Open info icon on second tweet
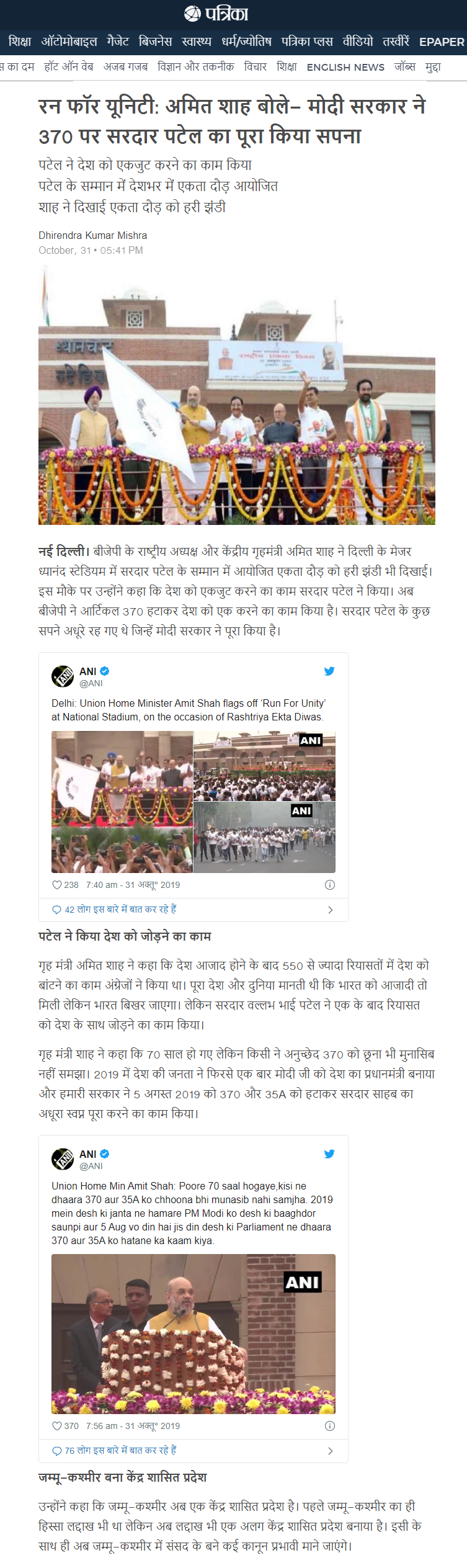The height and width of the screenshot is (1568, 467). 330,1426
